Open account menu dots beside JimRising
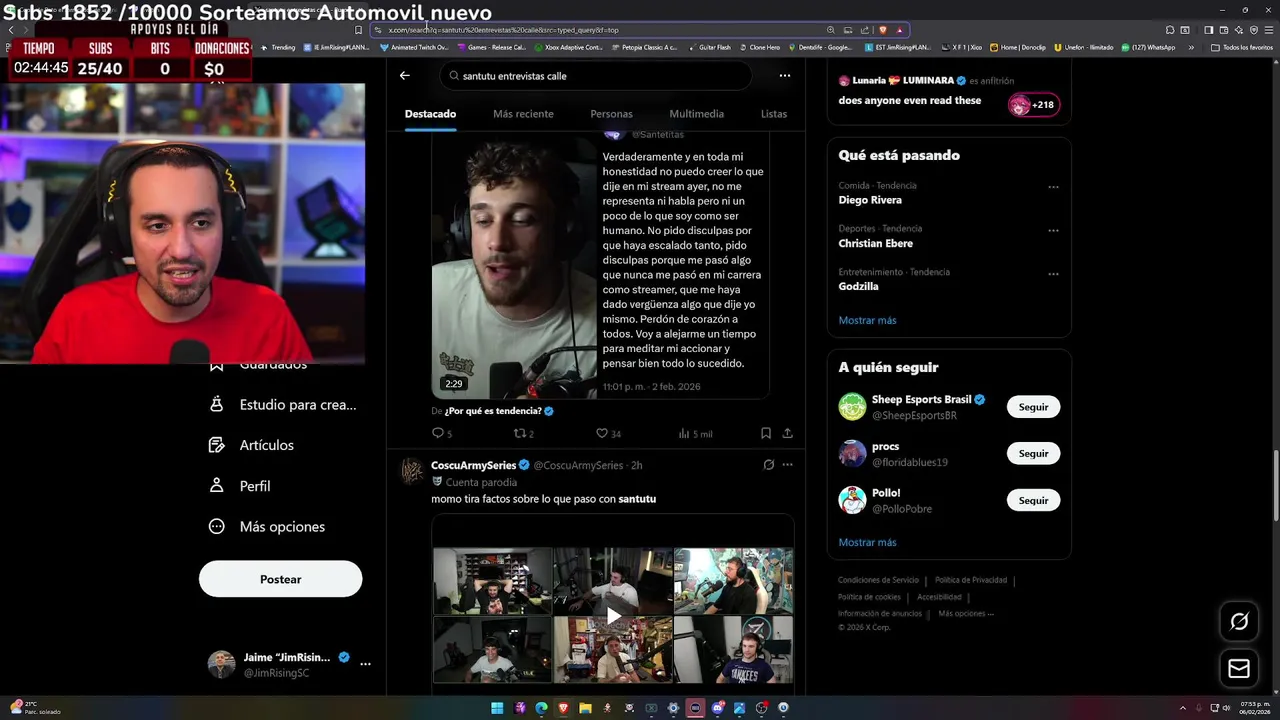Viewport: 1280px width, 720px height. pos(365,664)
